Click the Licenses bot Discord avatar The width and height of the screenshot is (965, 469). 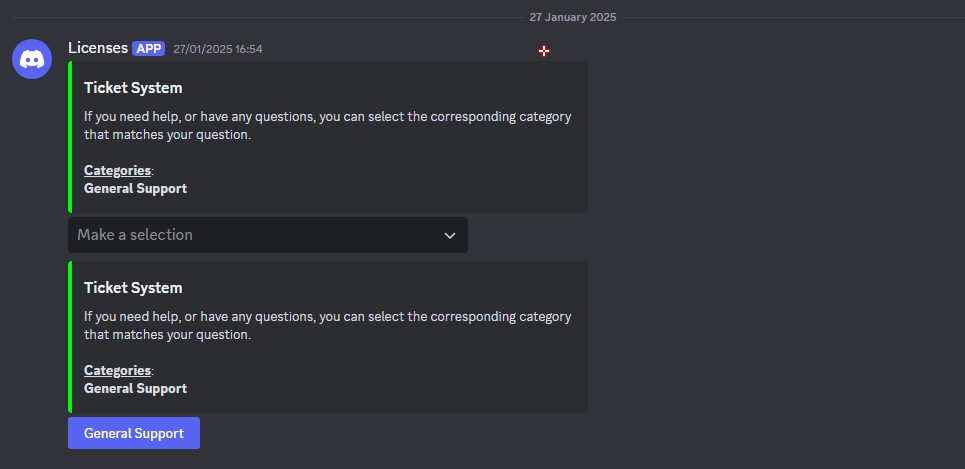[x=32, y=59]
